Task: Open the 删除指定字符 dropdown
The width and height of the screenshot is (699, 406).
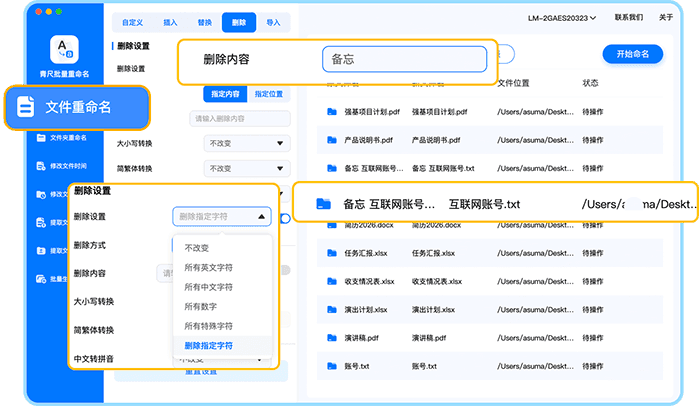Action: [222, 216]
